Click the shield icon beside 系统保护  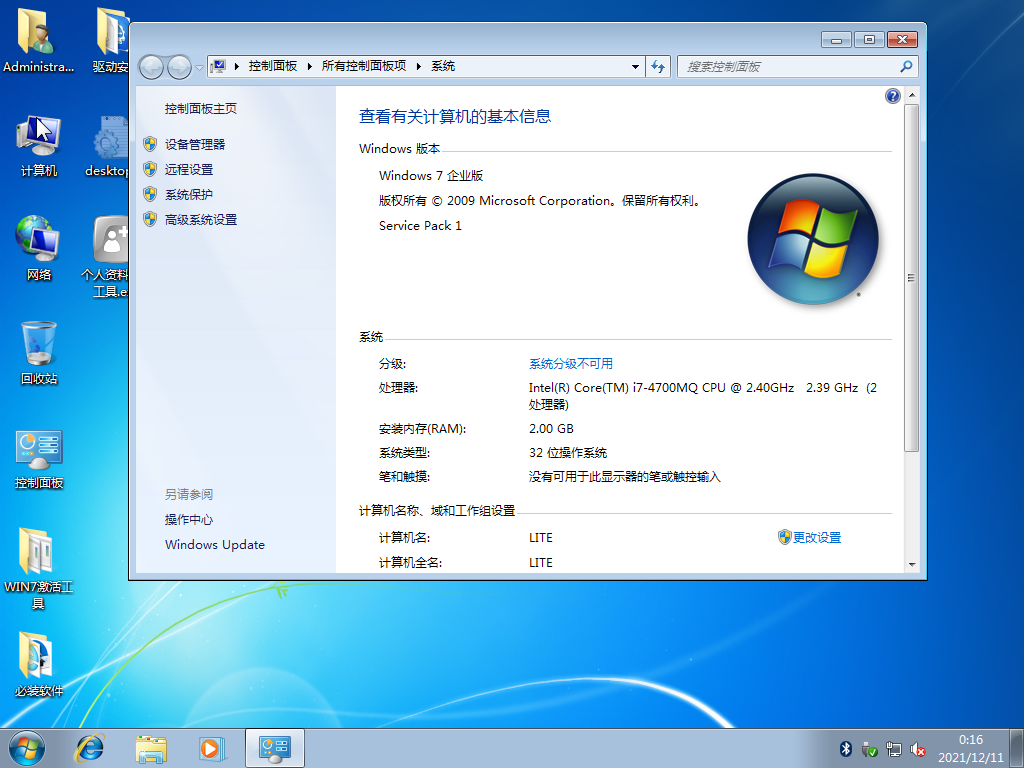tap(150, 195)
